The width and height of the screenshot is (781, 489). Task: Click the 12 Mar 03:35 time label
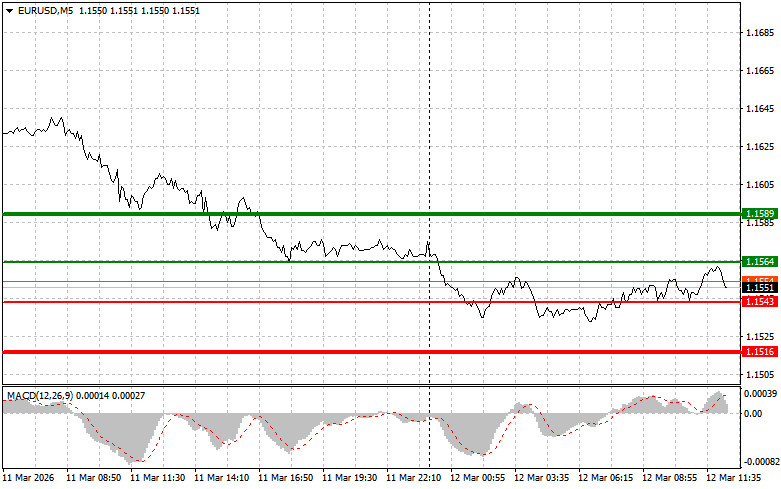tap(541, 478)
